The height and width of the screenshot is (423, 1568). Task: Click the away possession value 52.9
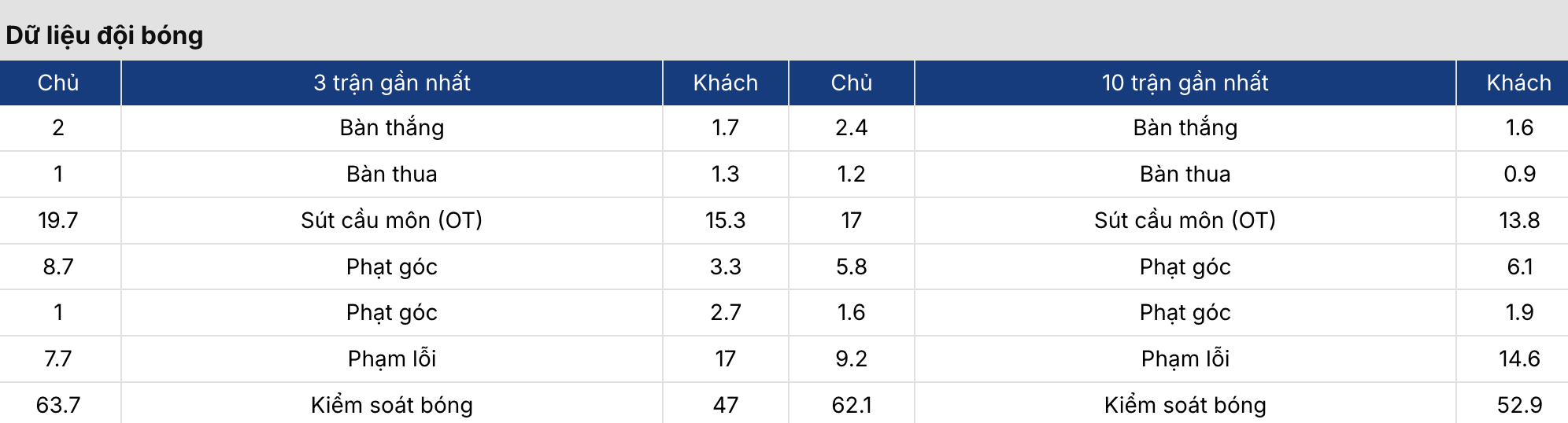point(1519,405)
